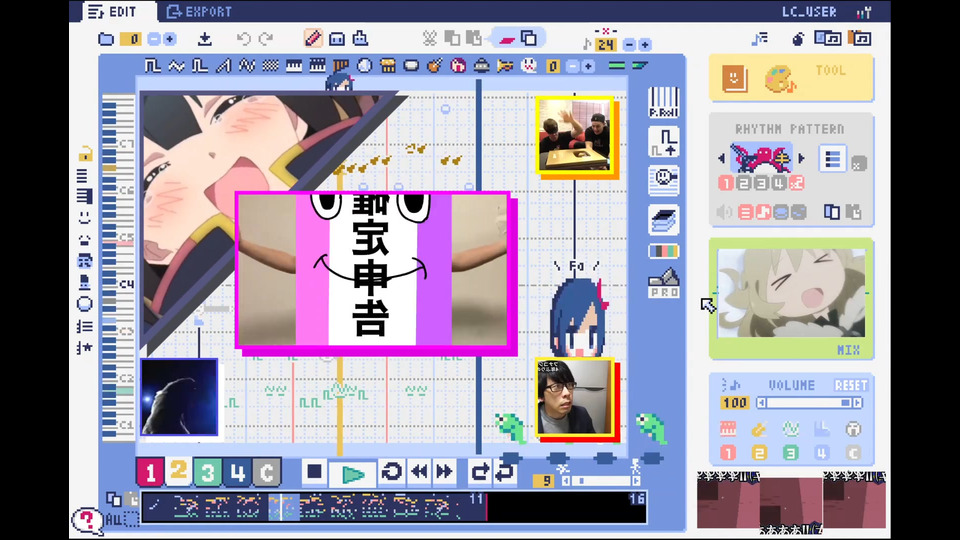960x540 pixels.
Task: Open the folder icon in top toolbar
Action: [x=106, y=39]
